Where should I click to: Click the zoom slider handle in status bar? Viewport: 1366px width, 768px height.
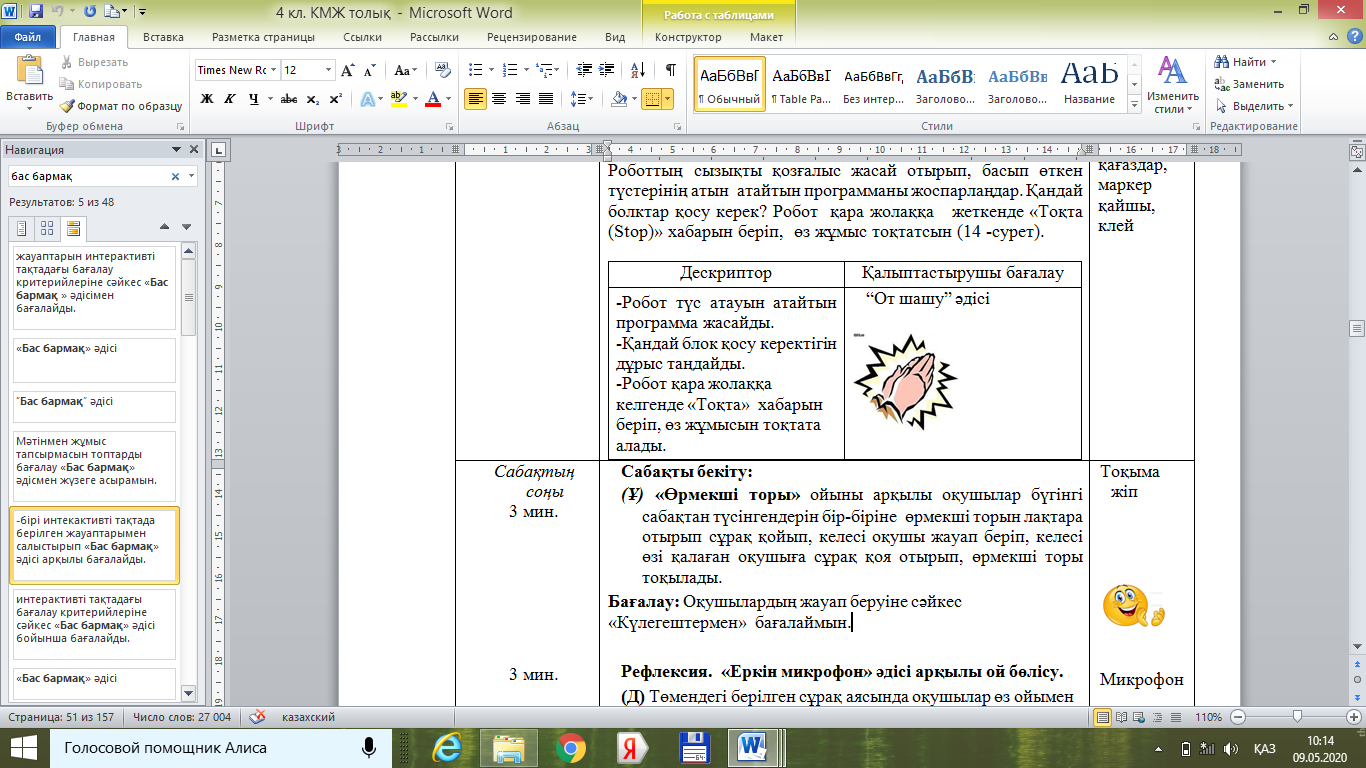point(1297,717)
